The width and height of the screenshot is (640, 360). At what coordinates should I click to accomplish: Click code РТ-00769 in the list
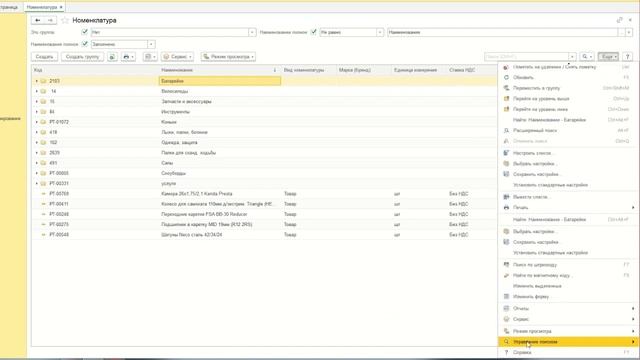[x=59, y=194]
